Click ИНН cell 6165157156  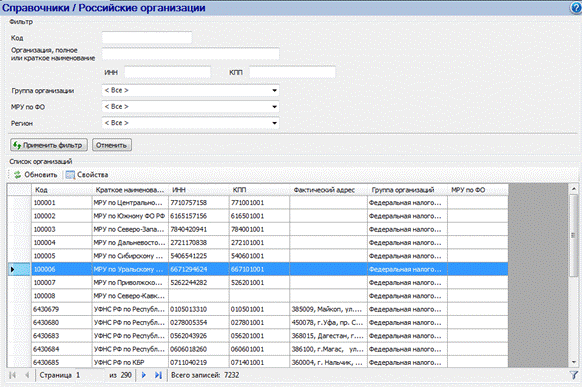tap(199, 216)
